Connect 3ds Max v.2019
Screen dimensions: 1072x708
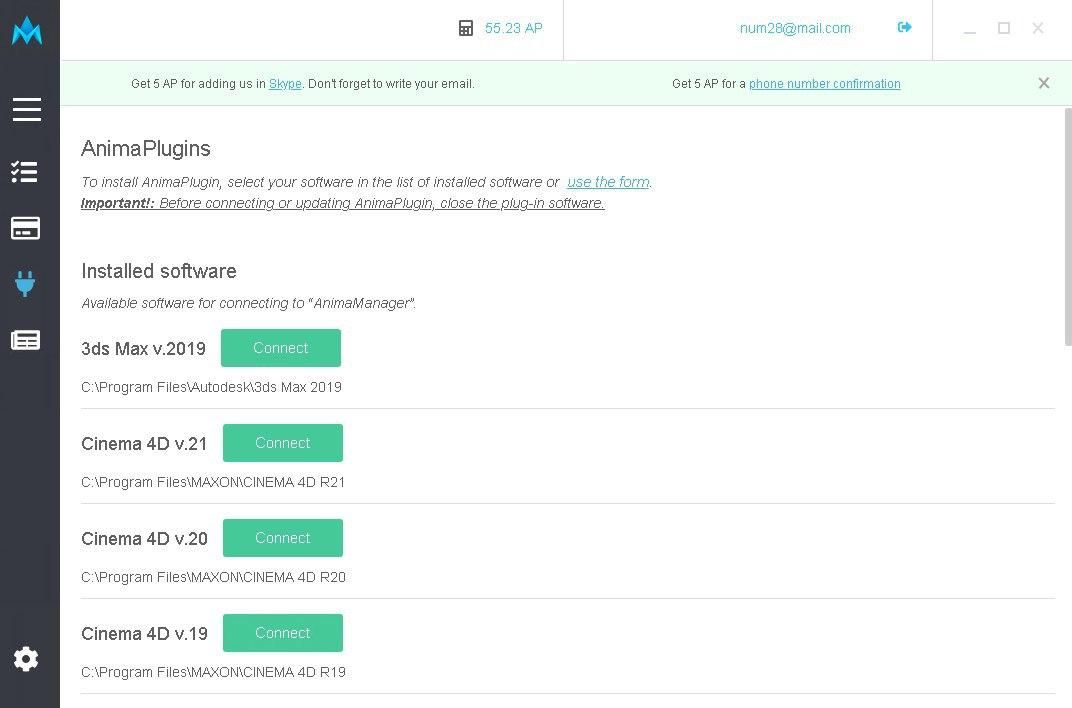[x=280, y=348]
